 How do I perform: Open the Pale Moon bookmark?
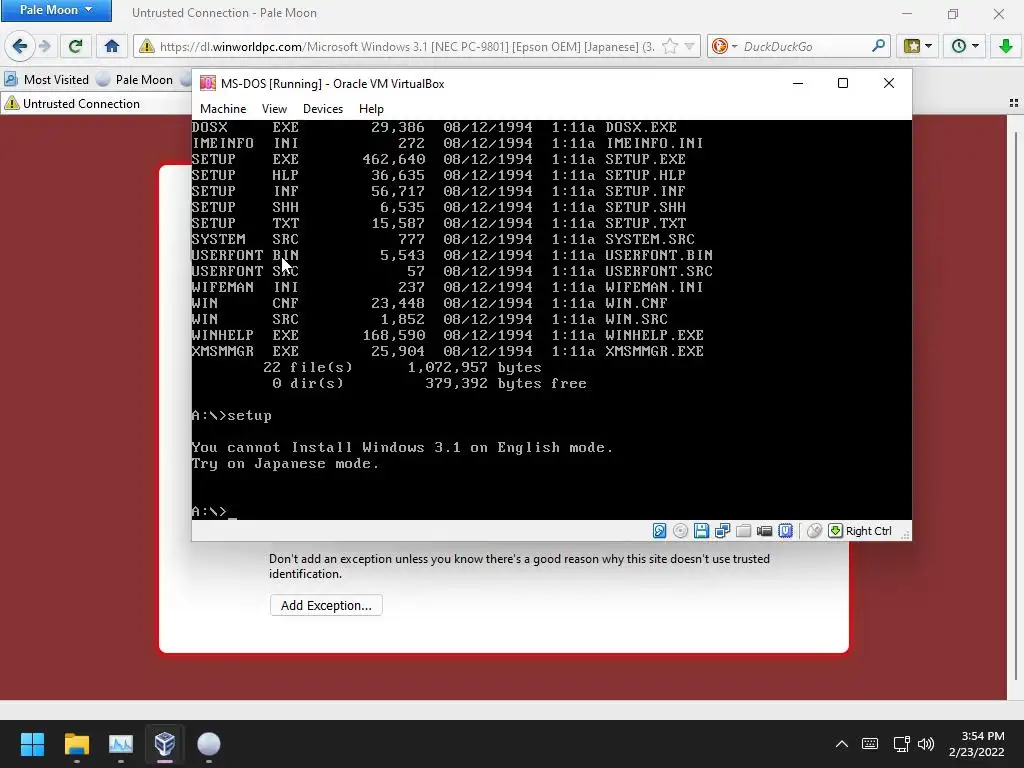[x=135, y=80]
